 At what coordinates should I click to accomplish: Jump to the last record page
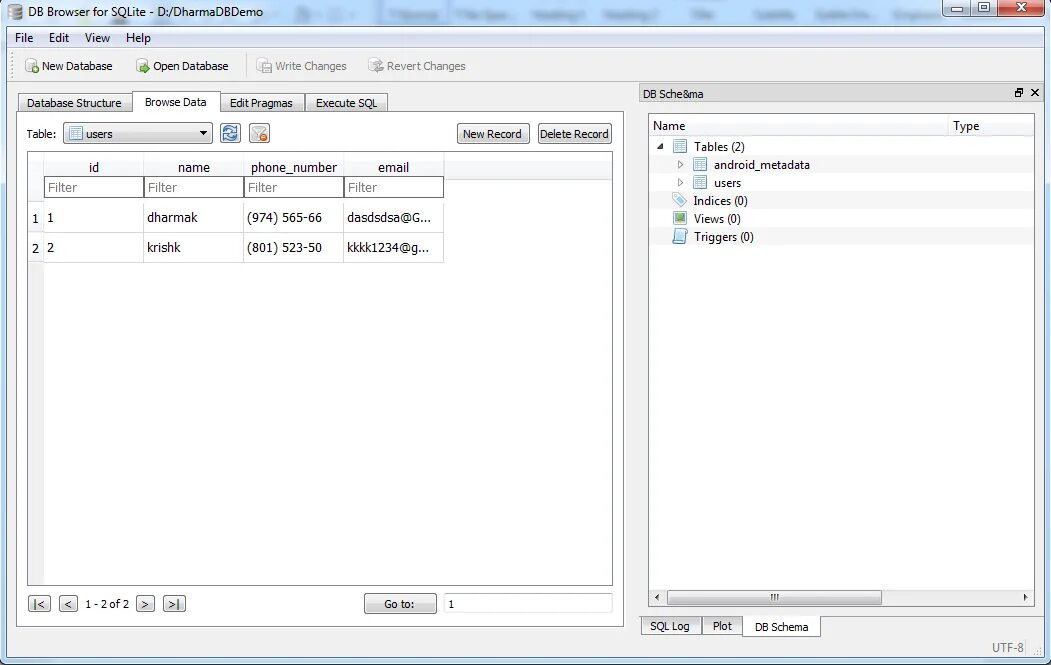(x=174, y=604)
